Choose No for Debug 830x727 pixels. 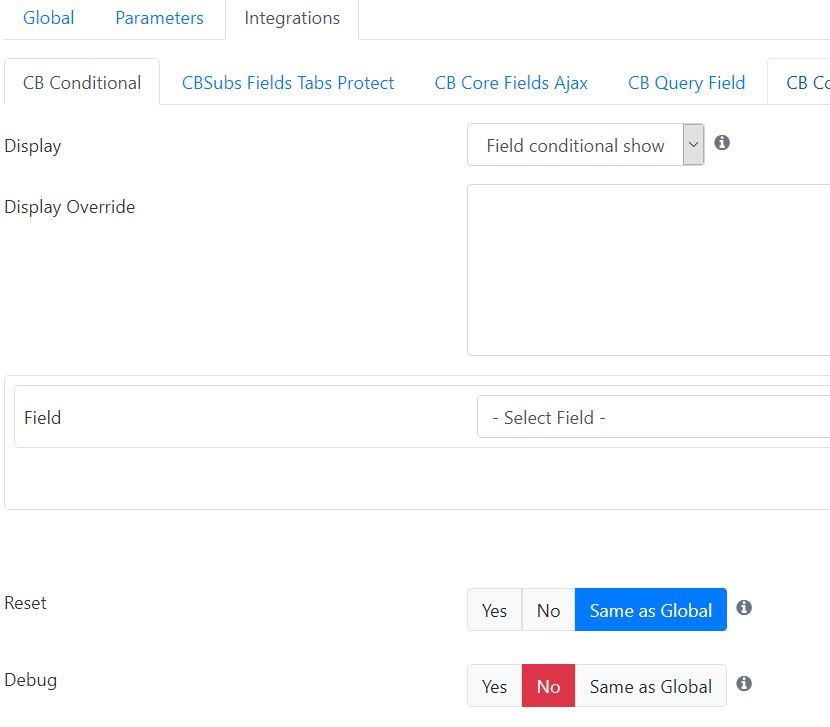tap(548, 686)
